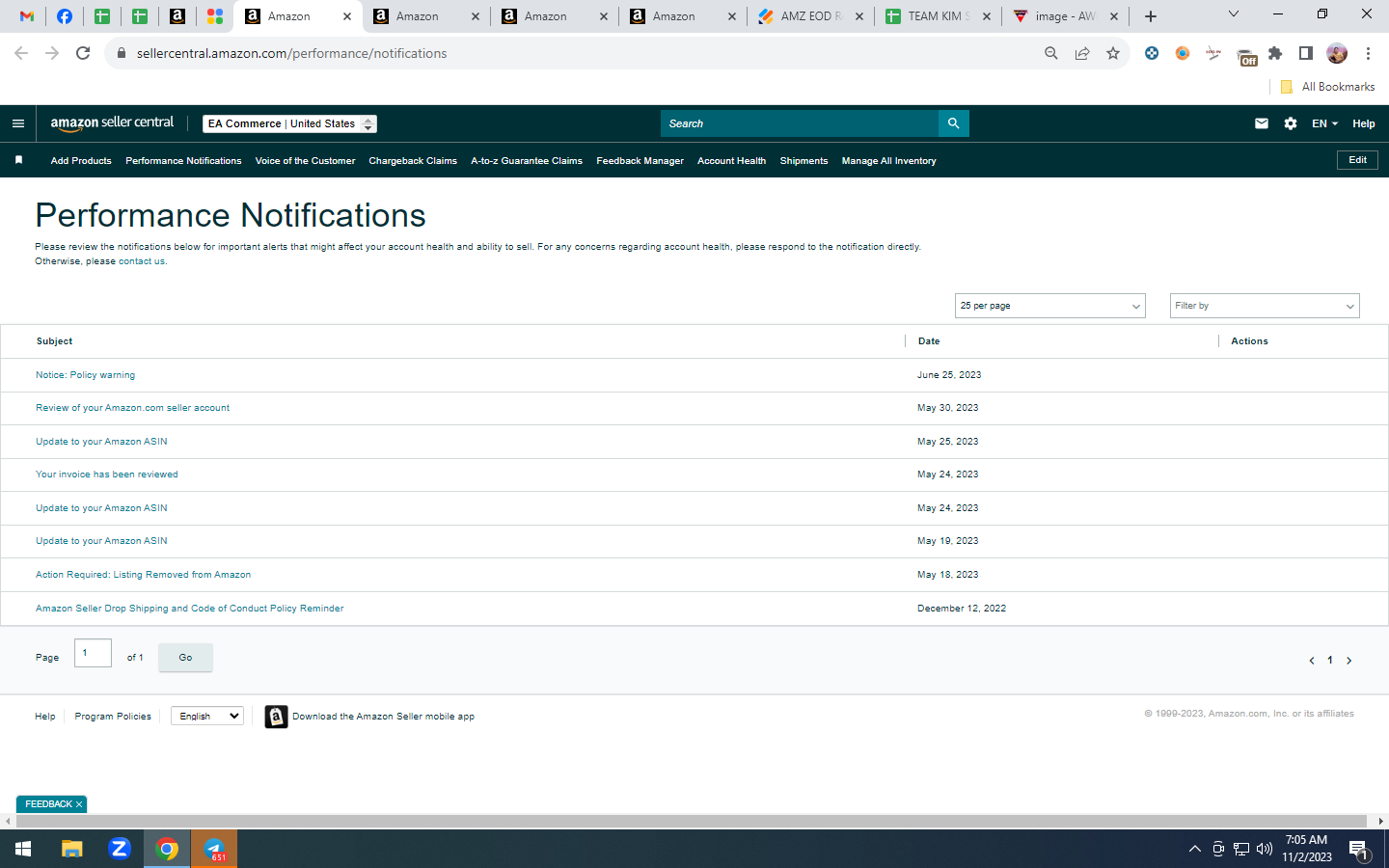Open the Chrome Extensions puzzle icon
Image resolution: width=1389 pixels, height=868 pixels.
point(1275,53)
